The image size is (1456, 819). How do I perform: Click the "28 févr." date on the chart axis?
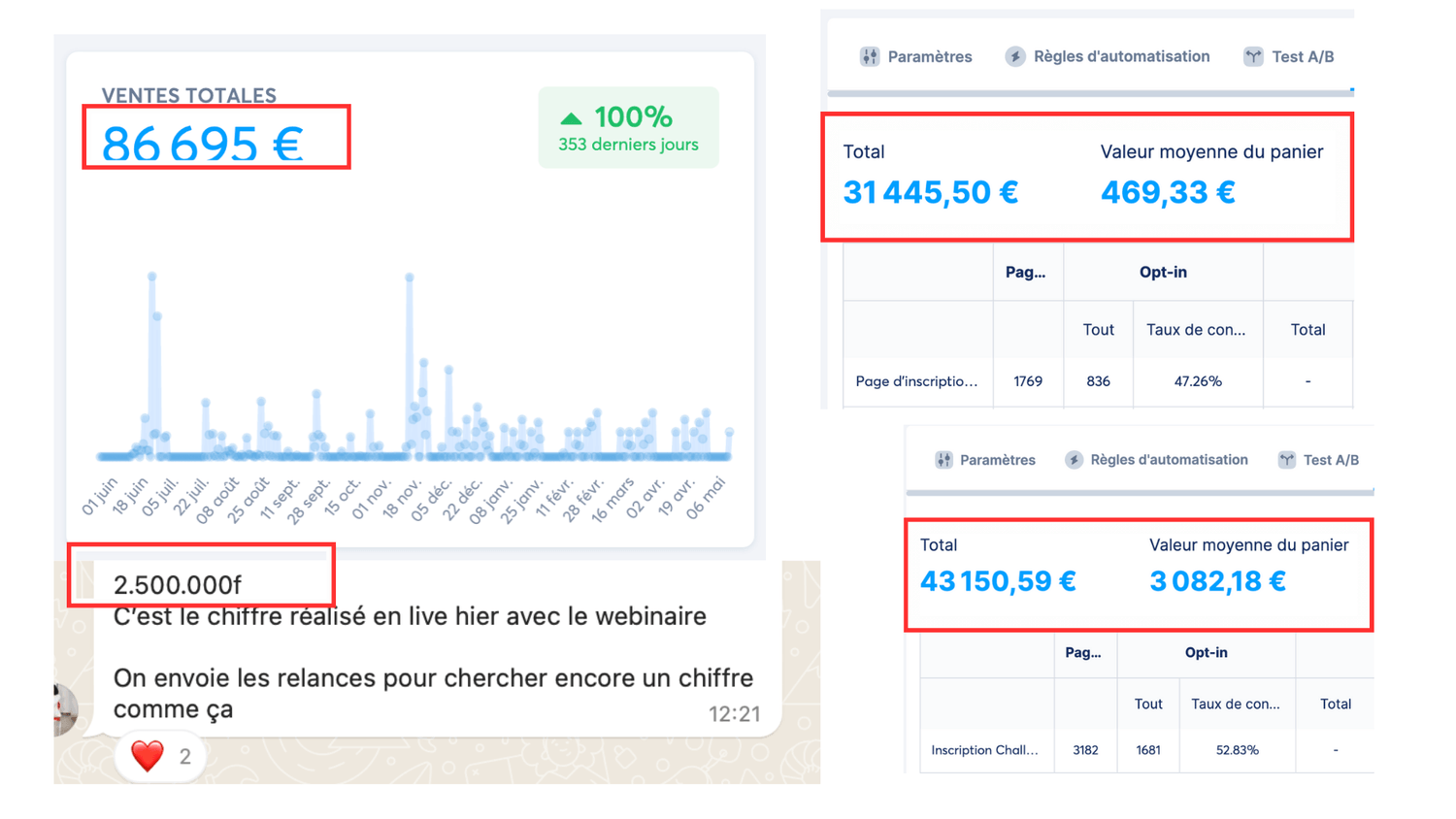(584, 500)
